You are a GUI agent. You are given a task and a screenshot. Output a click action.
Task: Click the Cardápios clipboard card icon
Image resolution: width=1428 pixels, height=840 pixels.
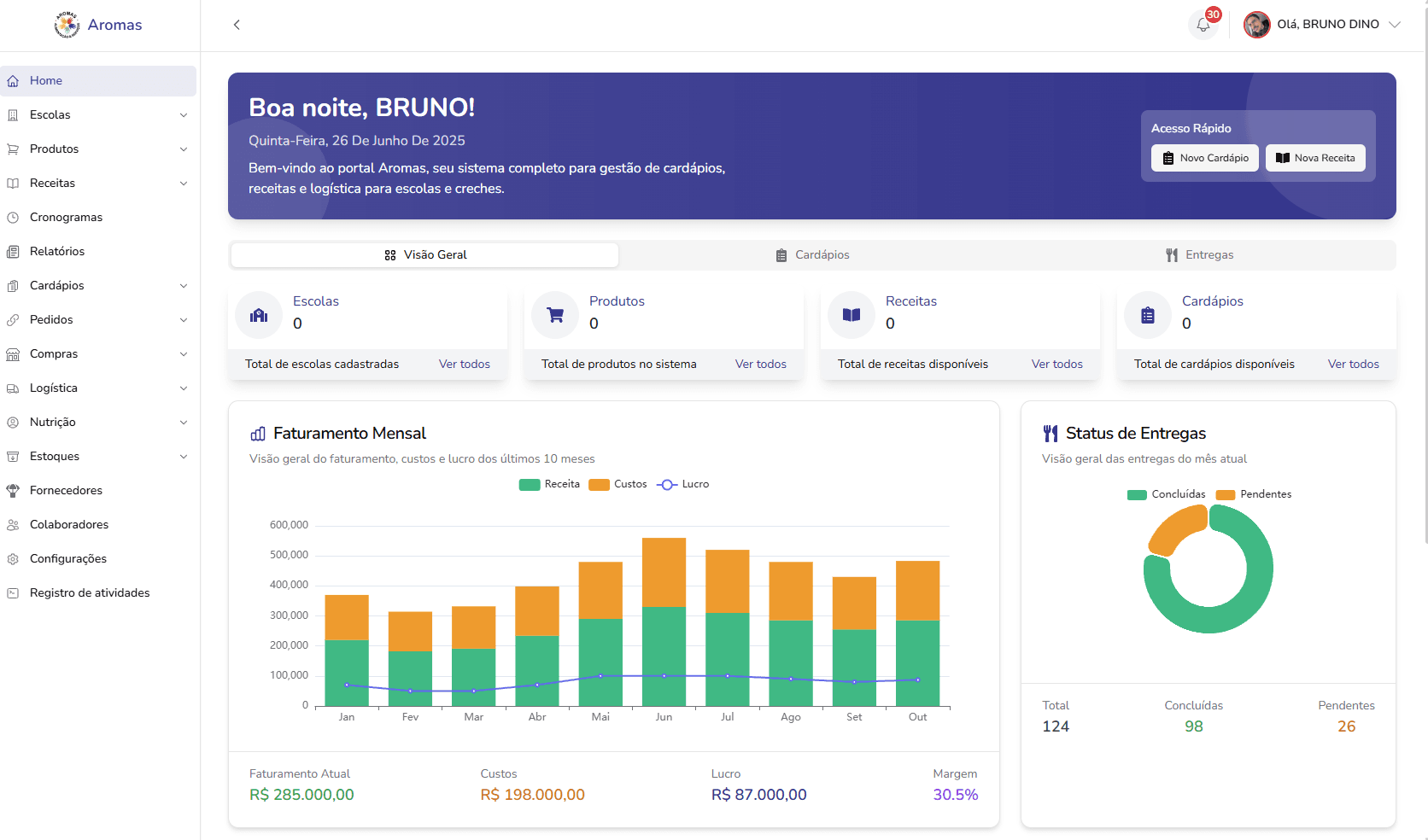[x=1148, y=316]
